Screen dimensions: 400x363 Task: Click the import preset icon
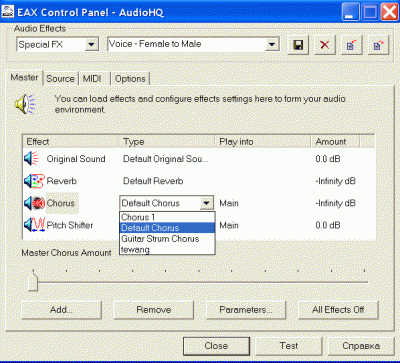coord(351,45)
